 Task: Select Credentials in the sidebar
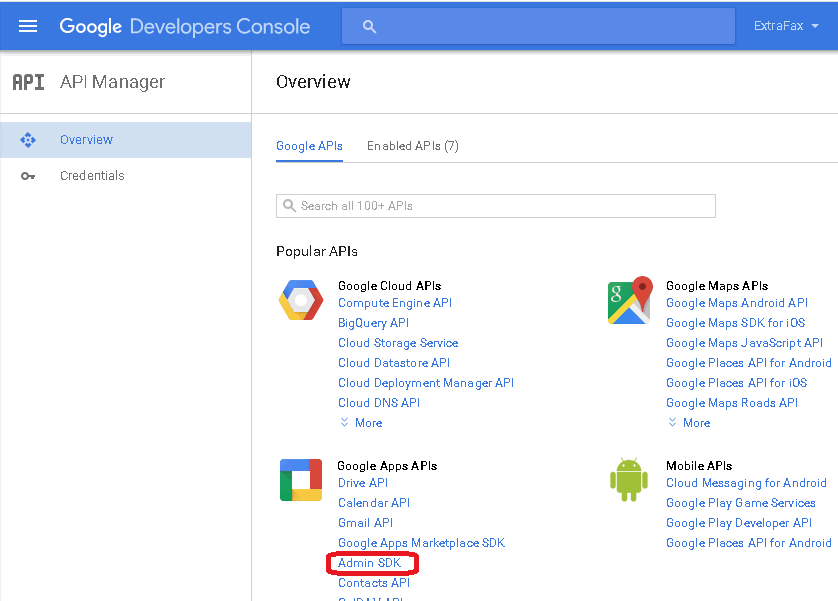click(x=126, y=176)
